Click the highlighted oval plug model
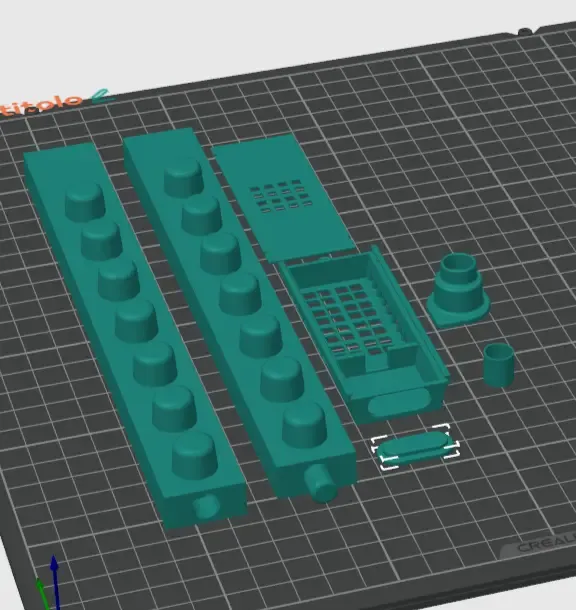Image resolution: width=576 pixels, height=610 pixels. point(415,447)
